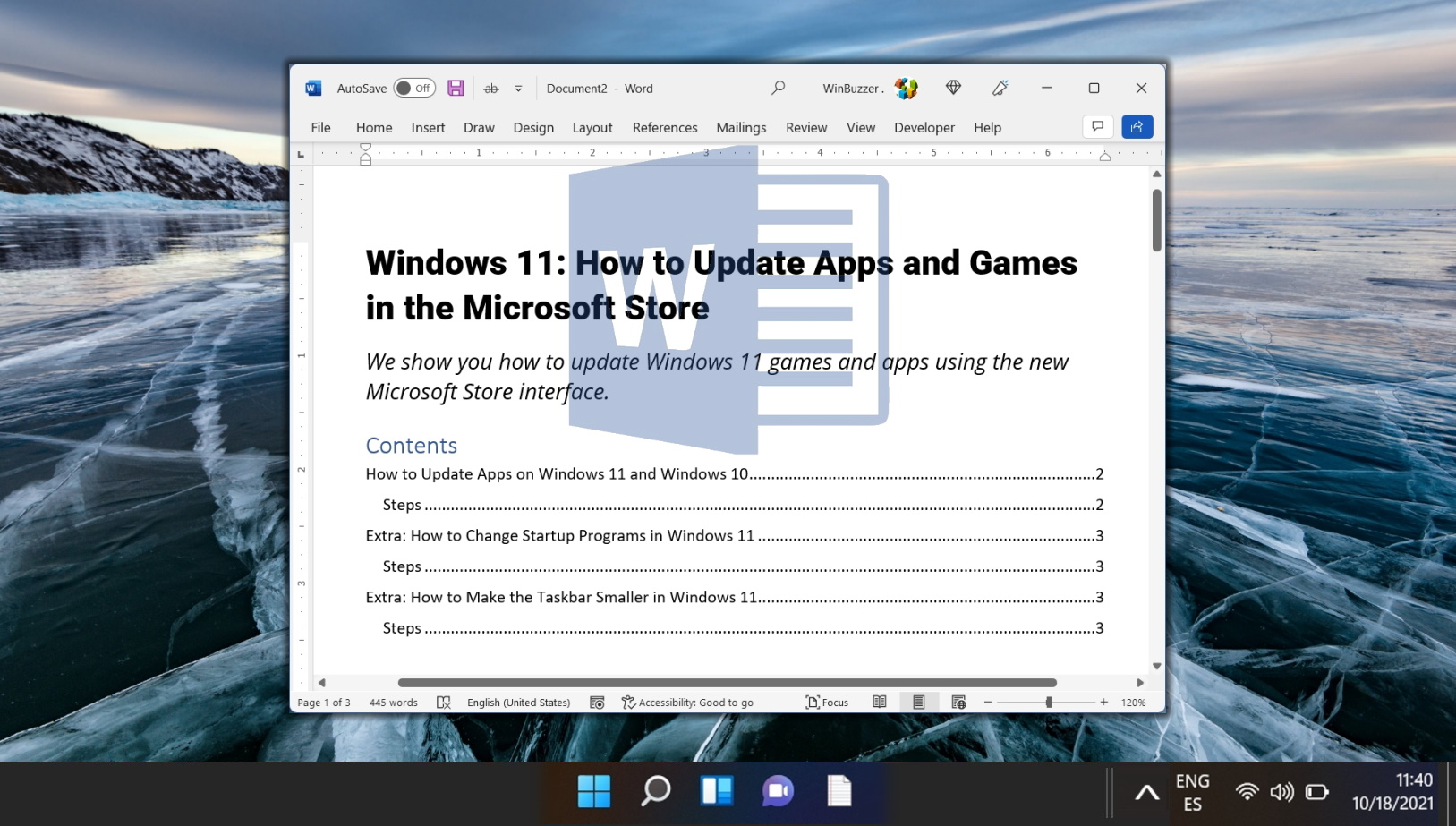Click the pen icon beside the diamond icon

click(1000, 88)
